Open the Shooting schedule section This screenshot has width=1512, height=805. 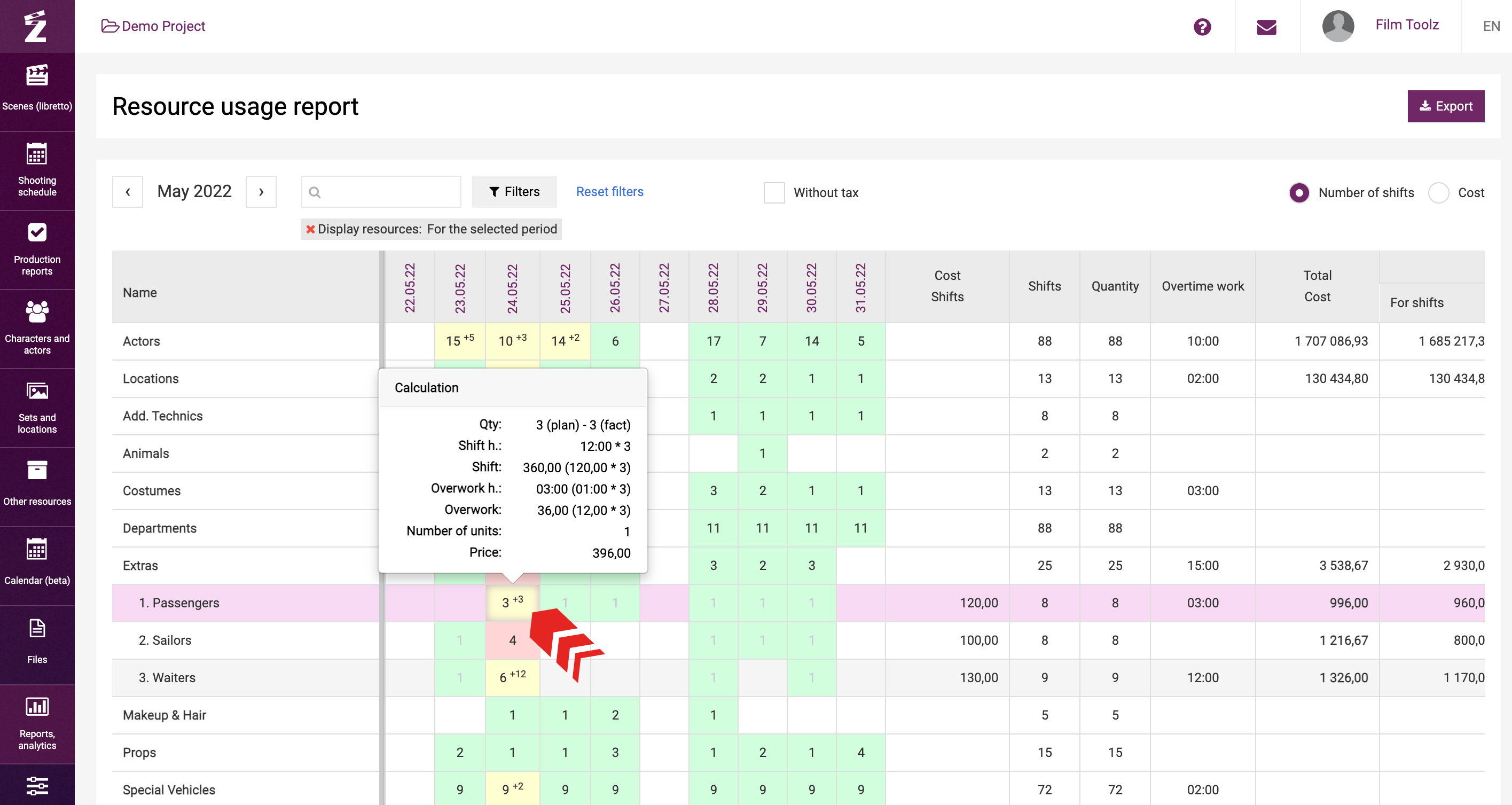point(37,170)
